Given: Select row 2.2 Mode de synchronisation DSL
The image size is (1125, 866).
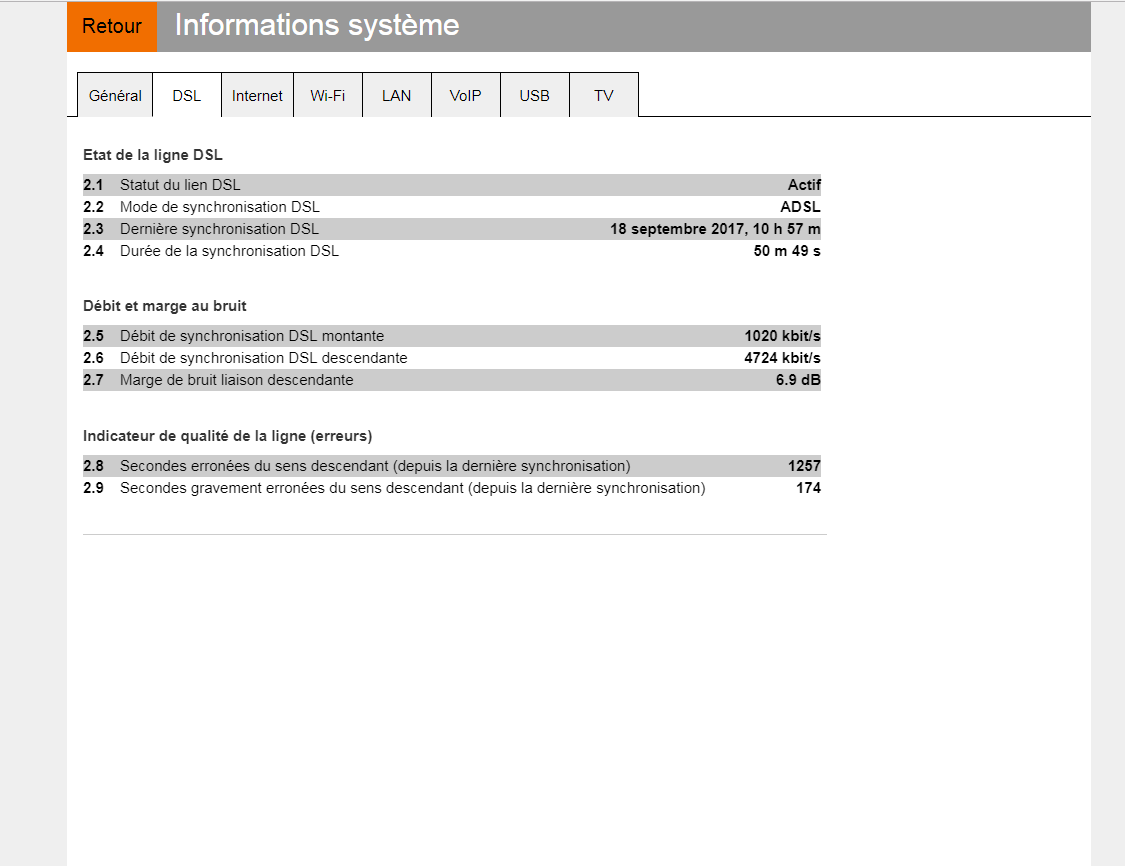Looking at the screenshot, I should [400, 207].
